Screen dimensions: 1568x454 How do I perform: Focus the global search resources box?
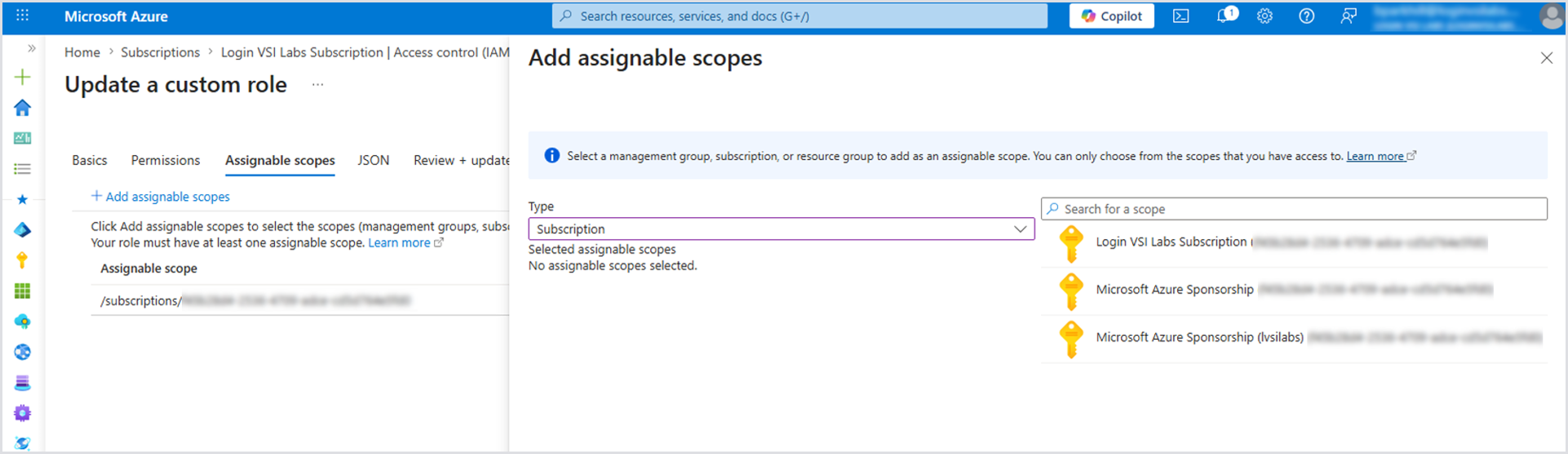coord(800,16)
